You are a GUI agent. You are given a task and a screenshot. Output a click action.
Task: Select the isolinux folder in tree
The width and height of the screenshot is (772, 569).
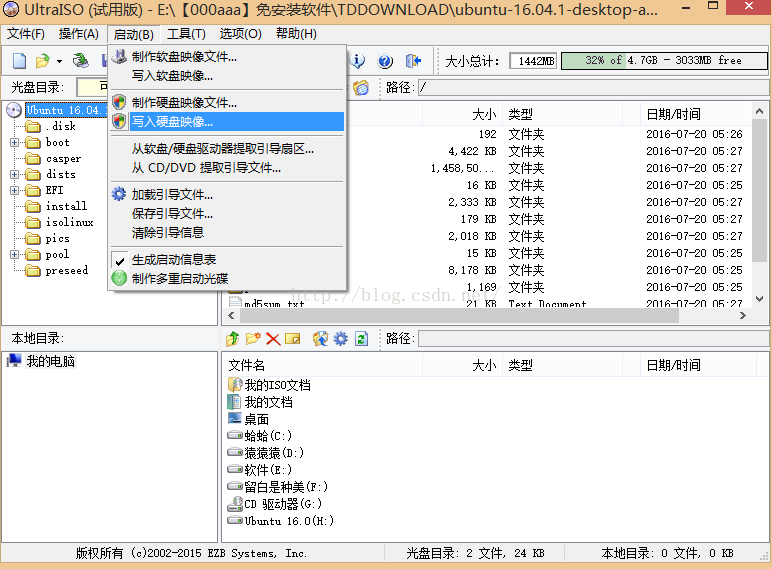(x=69, y=222)
